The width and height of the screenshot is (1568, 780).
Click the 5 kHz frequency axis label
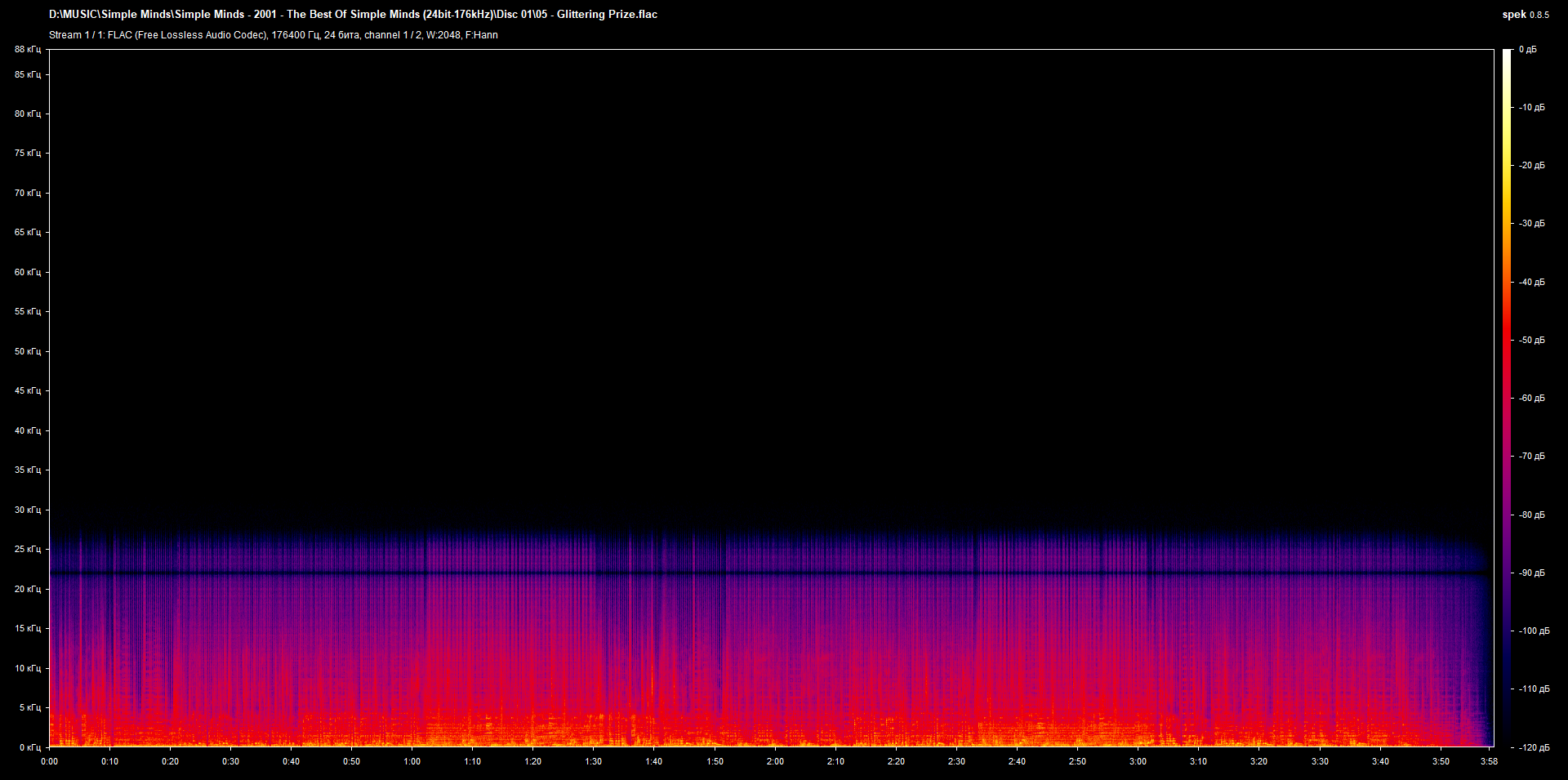click(x=29, y=707)
